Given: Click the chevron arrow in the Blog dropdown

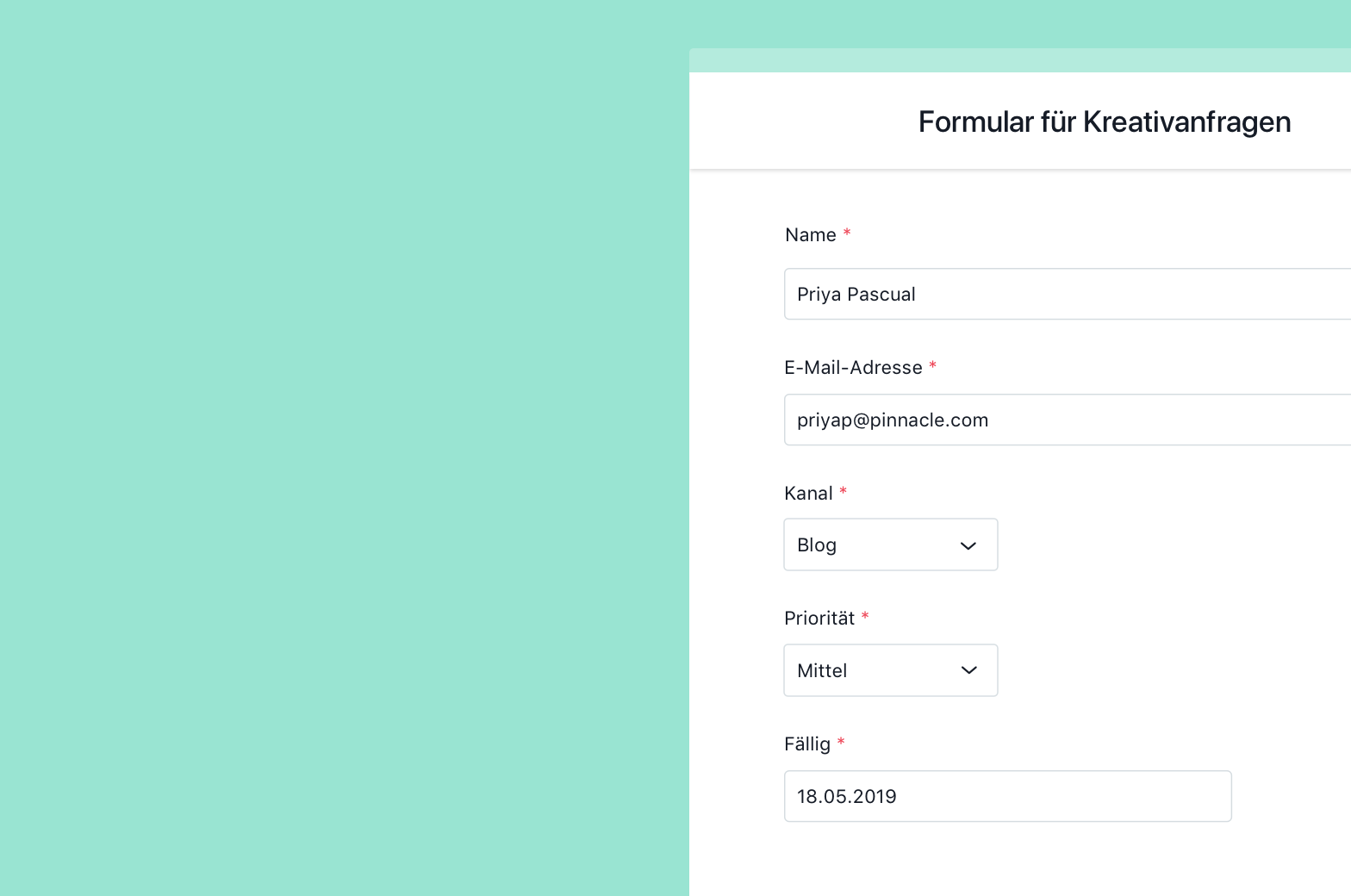Looking at the screenshot, I should (x=968, y=545).
